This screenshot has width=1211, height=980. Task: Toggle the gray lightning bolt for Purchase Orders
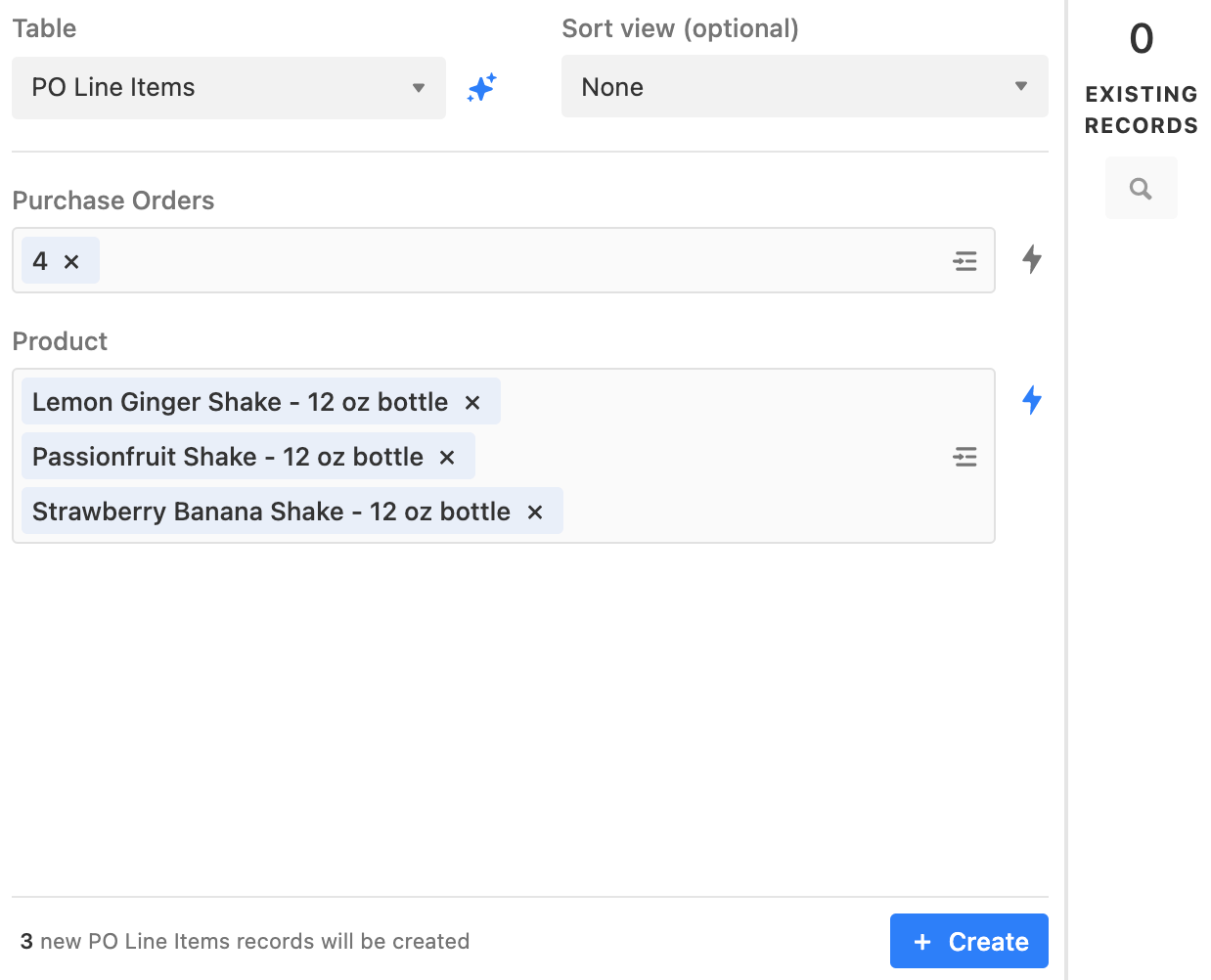tap(1031, 259)
